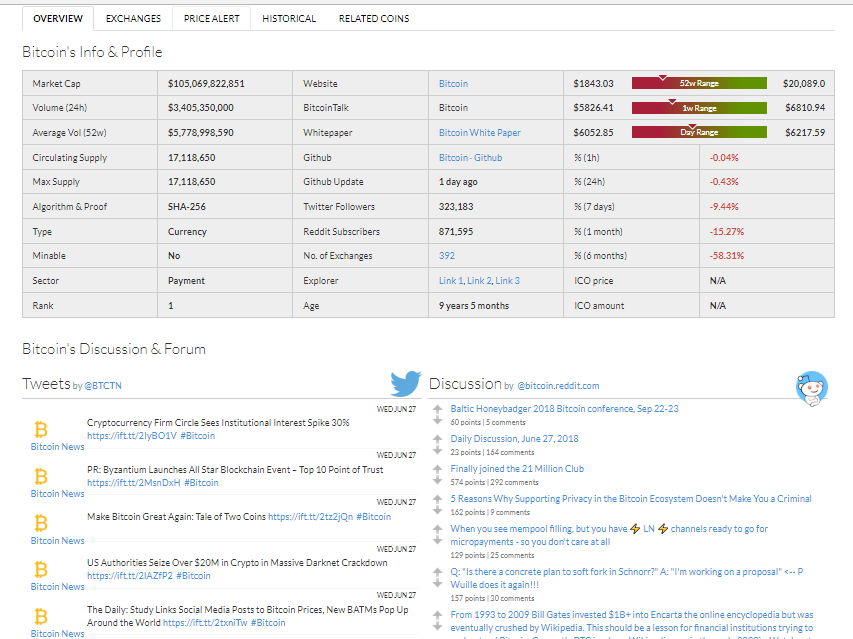Open Finally joined the 21 Million Club thread
This screenshot has height=639, width=853.
517,468
